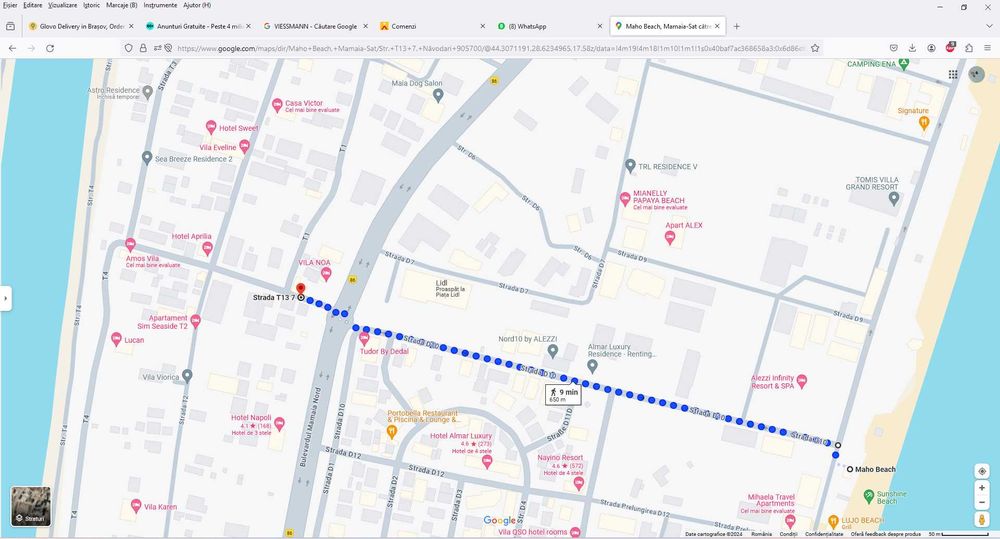The width and height of the screenshot is (1000, 539).
Task: Open the Firefox downloads icon
Action: click(913, 48)
